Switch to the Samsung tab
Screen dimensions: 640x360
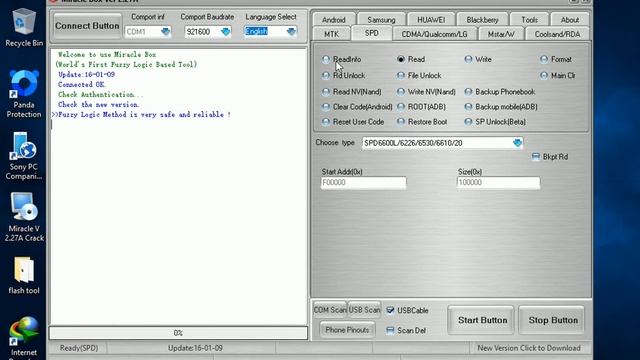point(381,20)
